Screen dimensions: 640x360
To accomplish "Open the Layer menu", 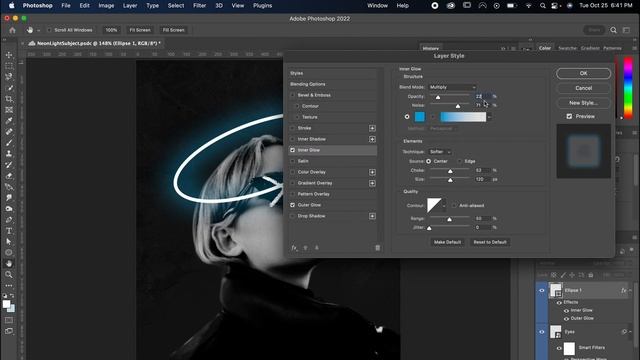I will tap(130, 6).
